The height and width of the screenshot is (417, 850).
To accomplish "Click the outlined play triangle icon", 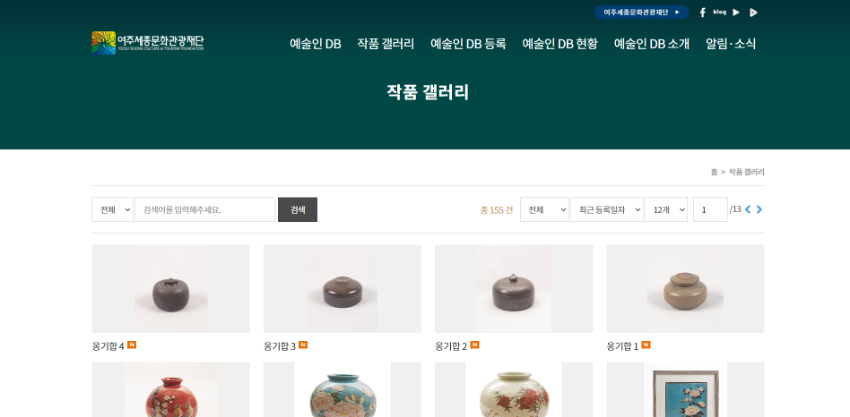I will coord(754,12).
